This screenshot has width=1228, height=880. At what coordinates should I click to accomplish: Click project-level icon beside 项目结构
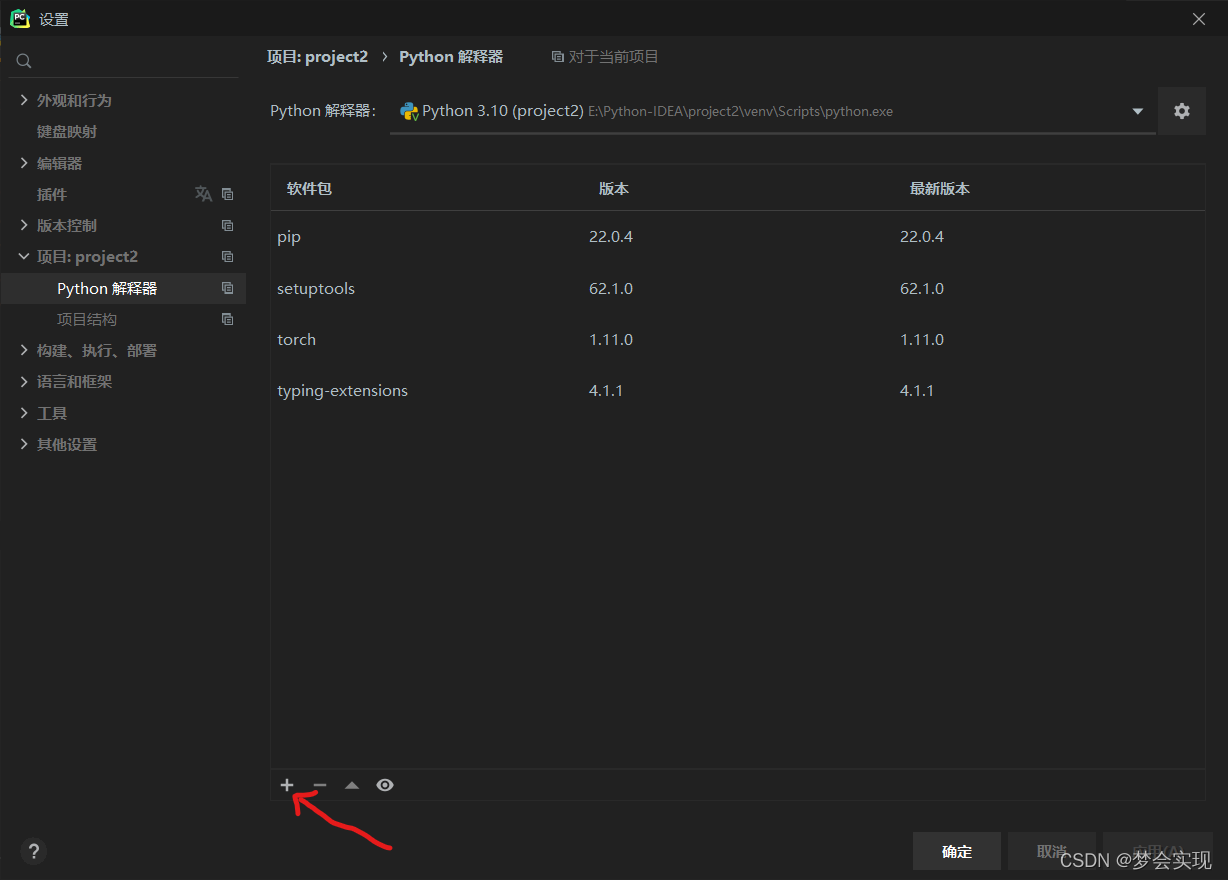point(227,320)
